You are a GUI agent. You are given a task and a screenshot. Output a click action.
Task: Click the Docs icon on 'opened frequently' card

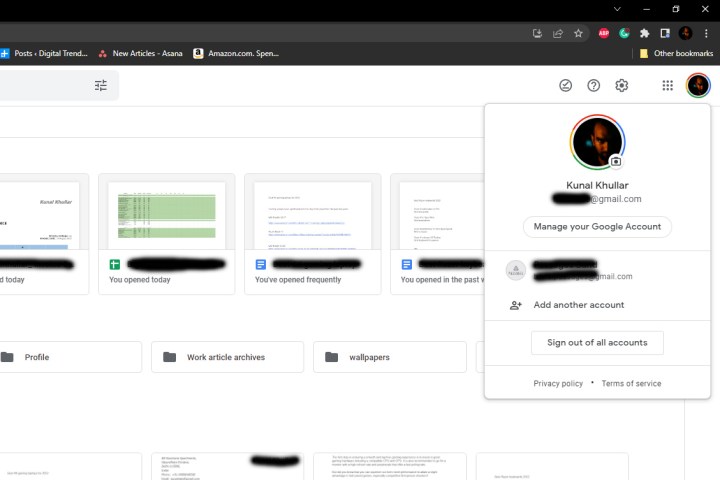[x=260, y=264]
